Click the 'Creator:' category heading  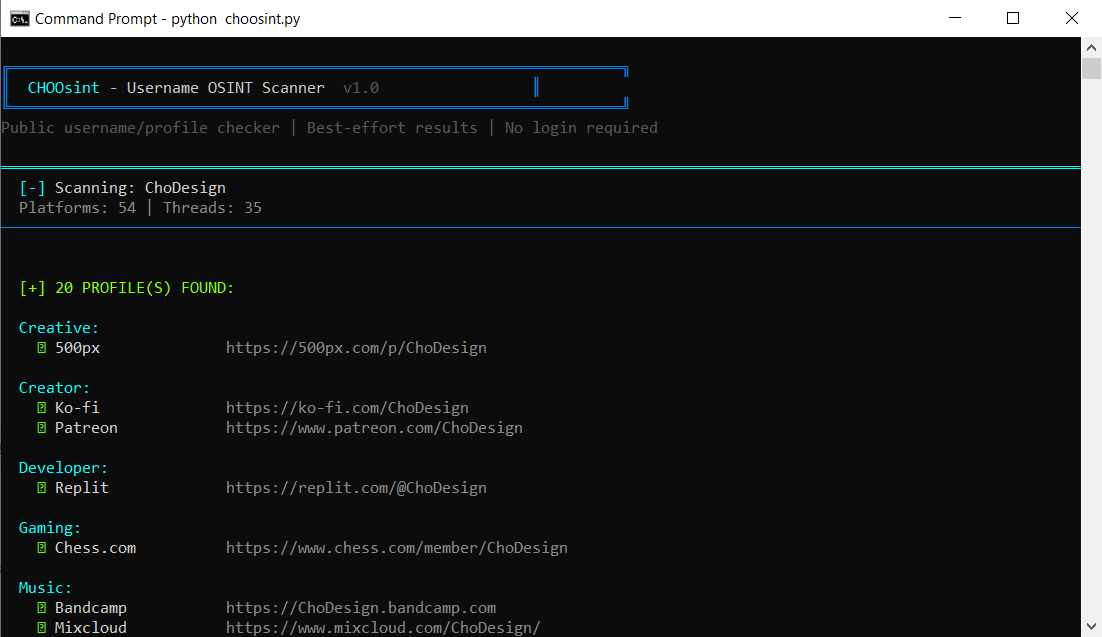pos(54,388)
